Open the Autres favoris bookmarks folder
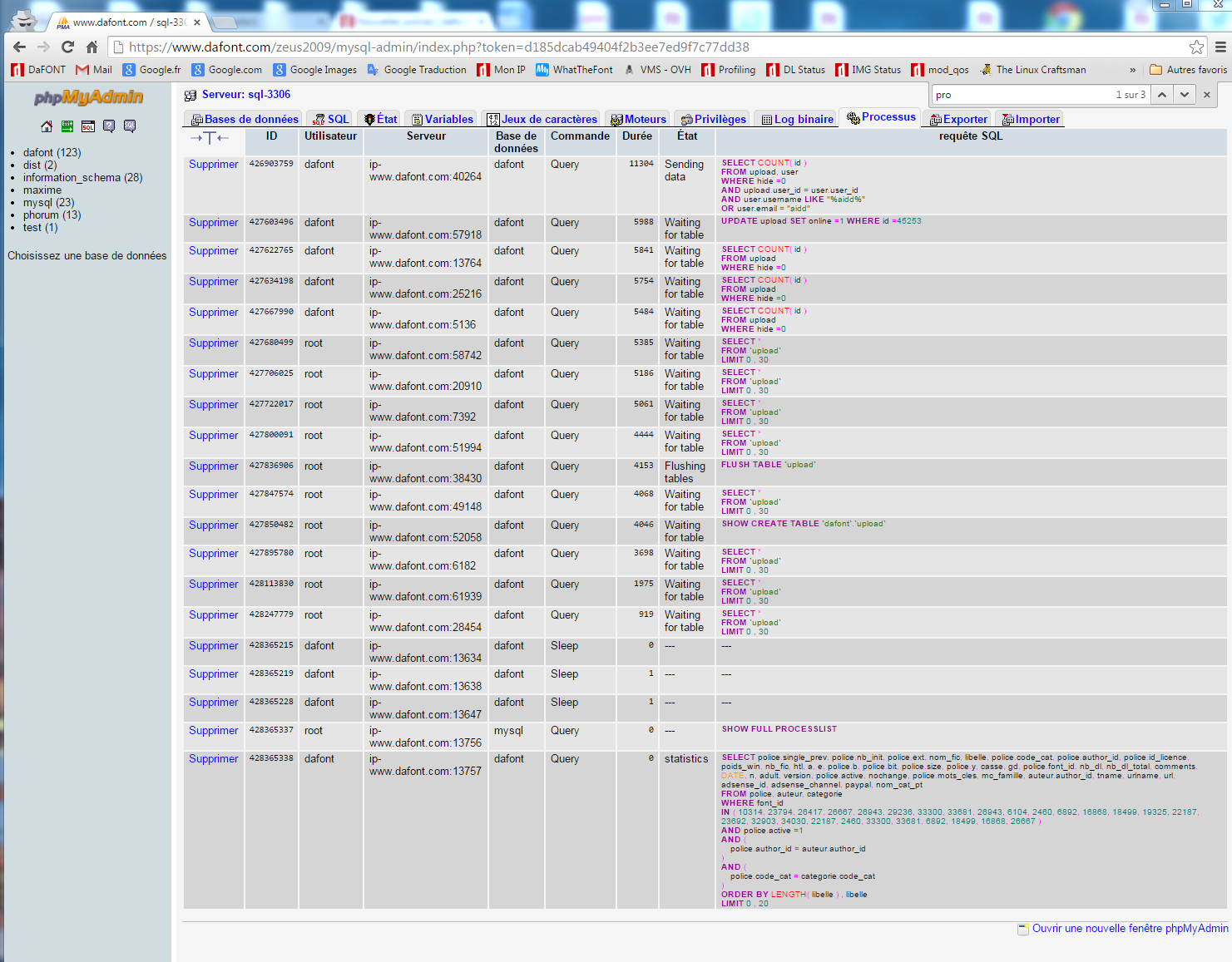The width and height of the screenshot is (1232, 962). coord(1188,70)
